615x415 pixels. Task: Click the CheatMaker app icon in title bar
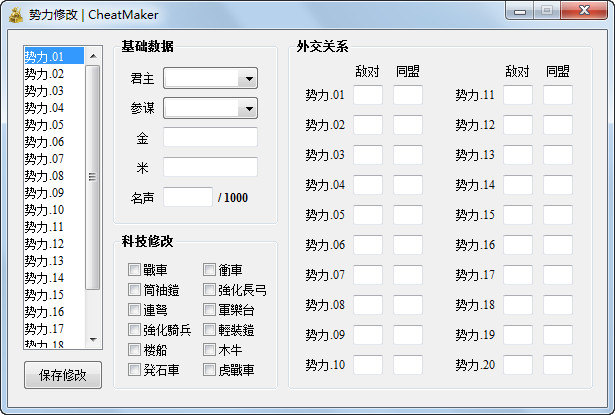tap(15, 14)
